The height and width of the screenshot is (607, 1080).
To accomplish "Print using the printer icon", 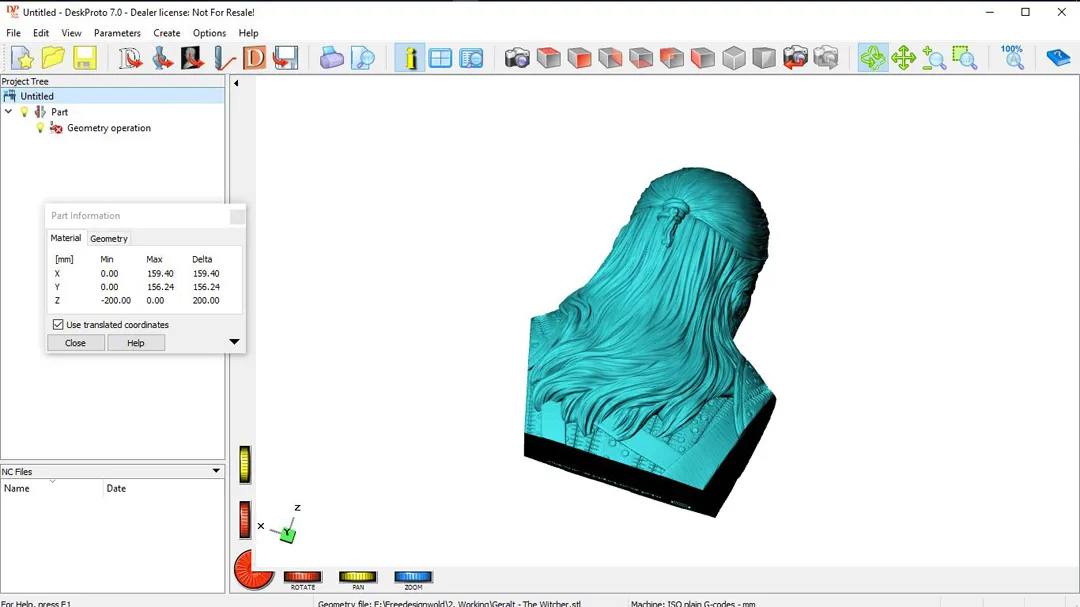I will click(x=331, y=58).
